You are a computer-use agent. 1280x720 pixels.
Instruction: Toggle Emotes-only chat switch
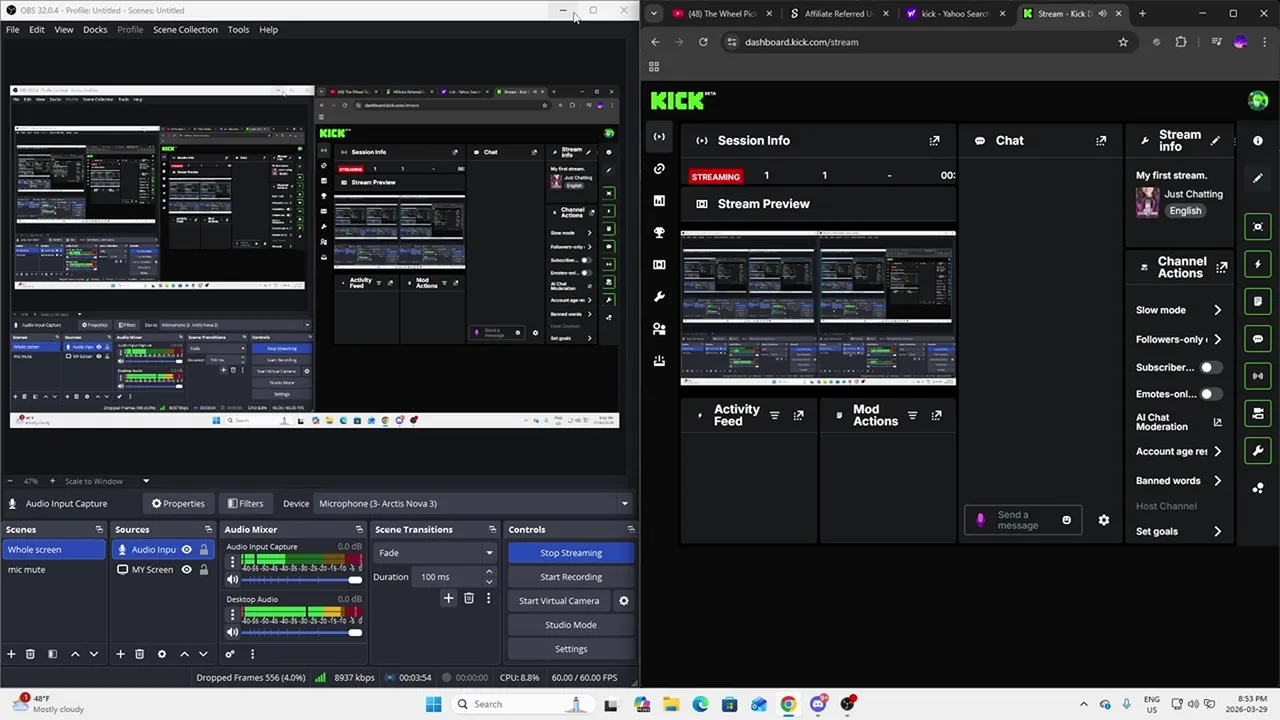1210,394
